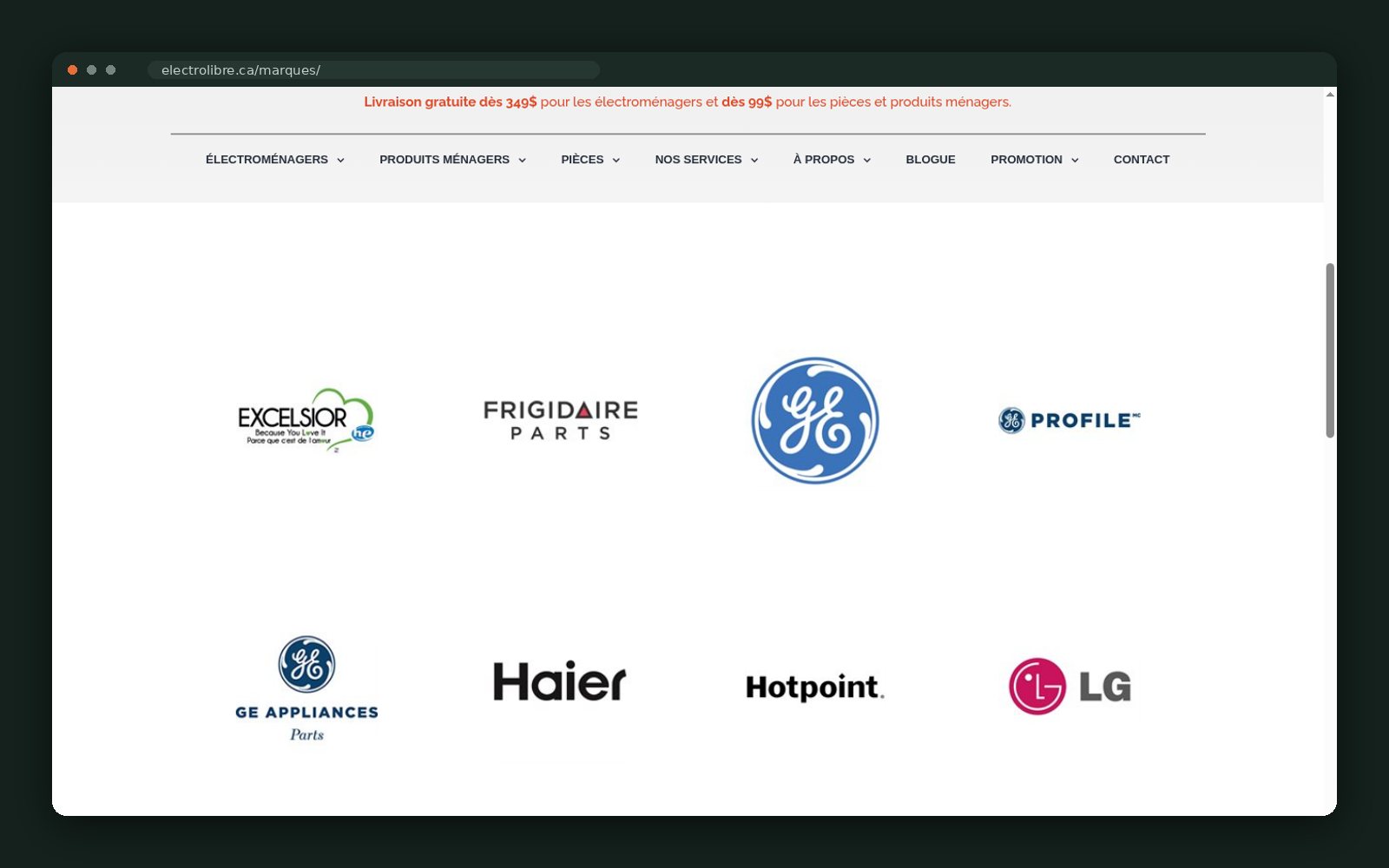Screen dimensions: 1389x868
Task: Close the browser window with red dot
Action: point(73,70)
